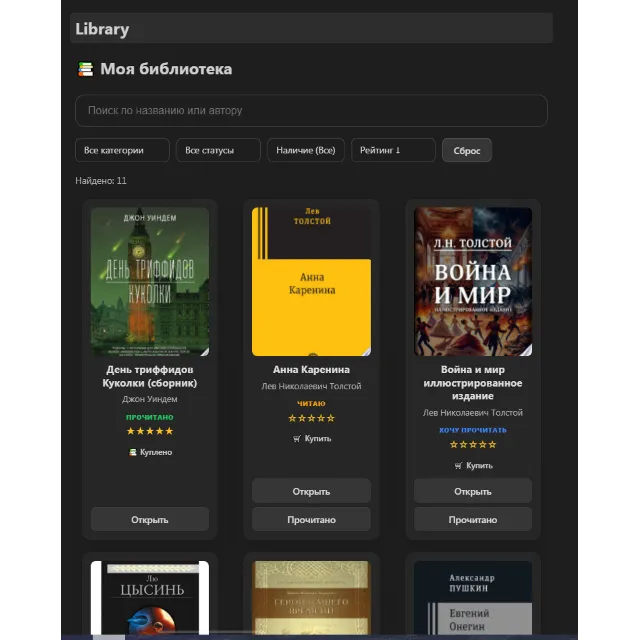Viewport: 640px width, 640px height.
Task: Click the Сброс reset button
Action: click(467, 151)
